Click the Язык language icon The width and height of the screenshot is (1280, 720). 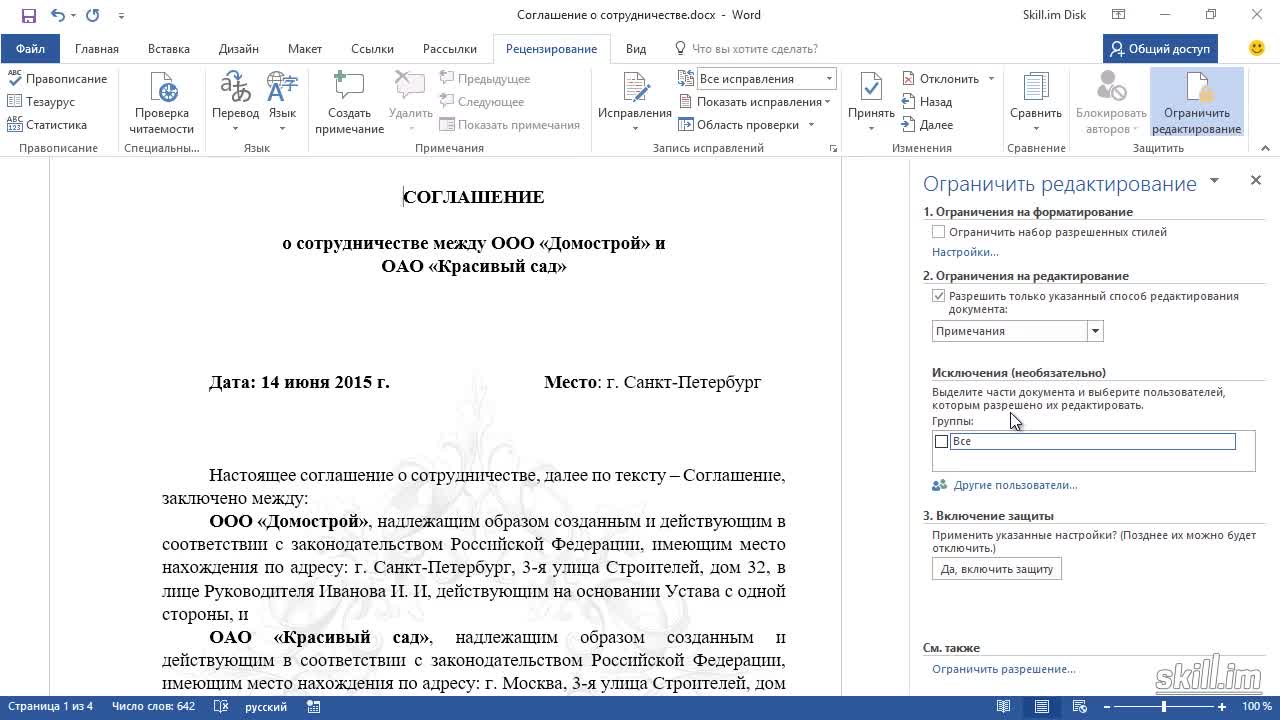282,88
